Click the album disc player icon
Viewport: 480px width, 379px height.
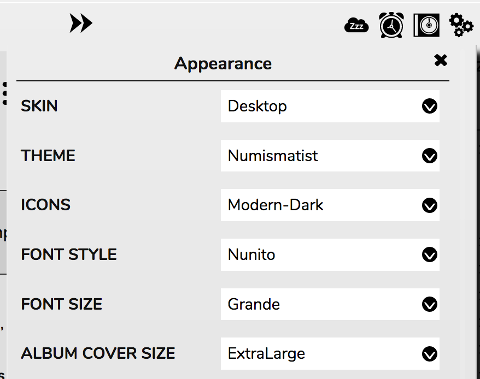[x=426, y=25]
